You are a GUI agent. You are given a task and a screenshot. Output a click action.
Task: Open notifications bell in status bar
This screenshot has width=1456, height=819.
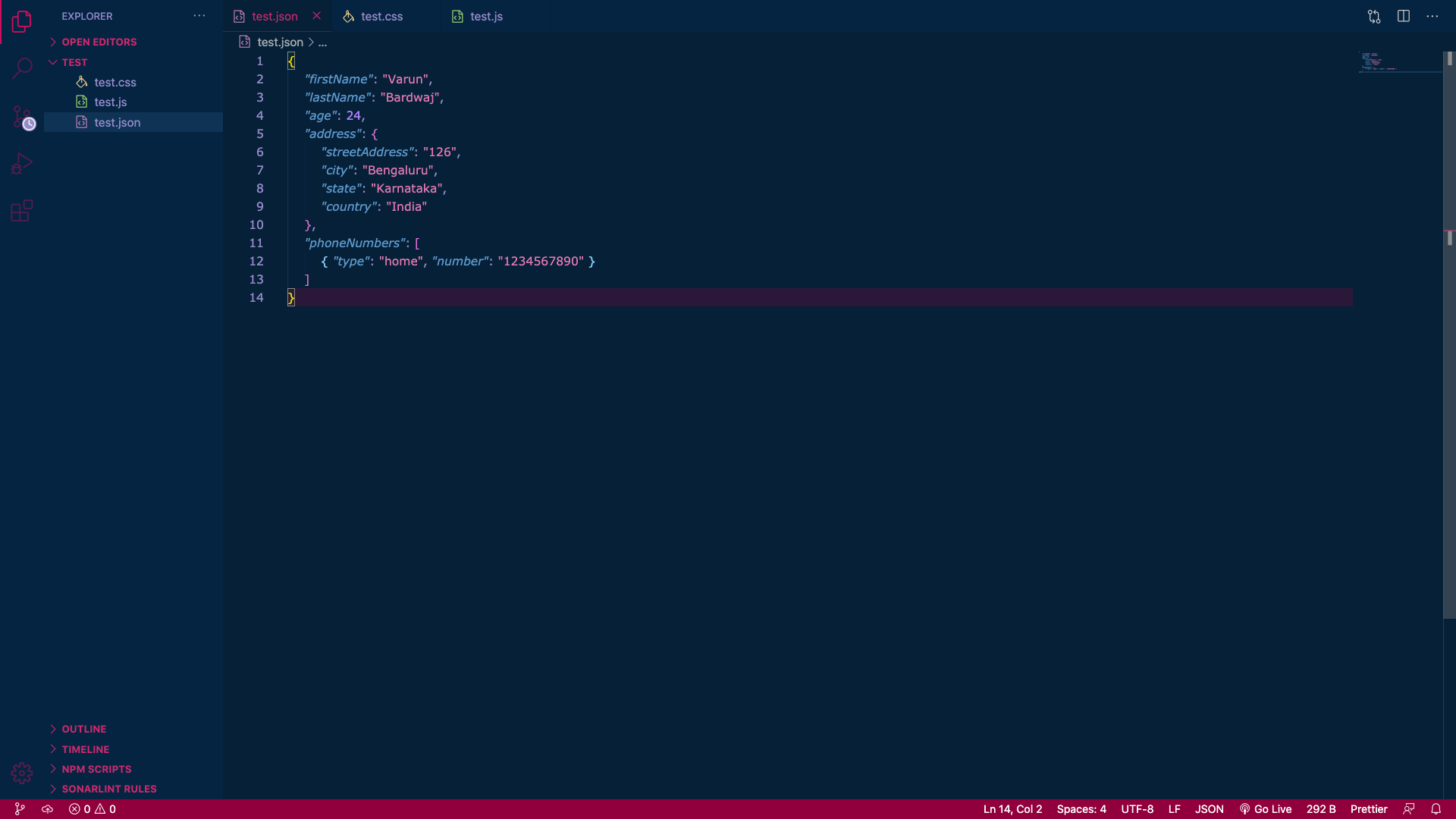coord(1436,809)
